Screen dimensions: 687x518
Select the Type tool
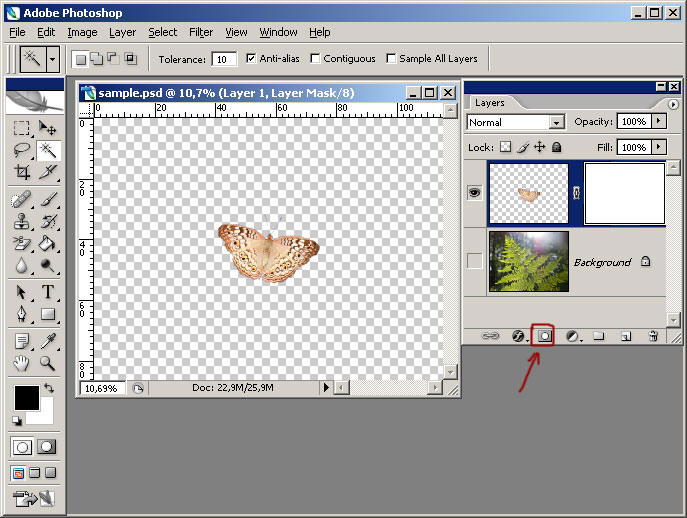[47, 292]
